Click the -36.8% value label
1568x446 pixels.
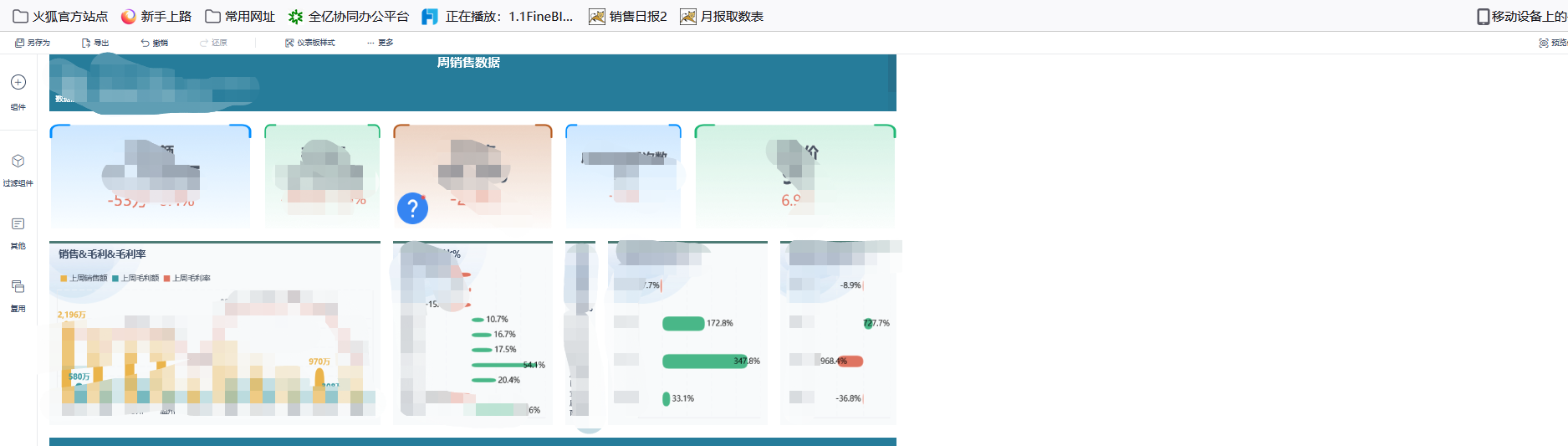click(848, 398)
